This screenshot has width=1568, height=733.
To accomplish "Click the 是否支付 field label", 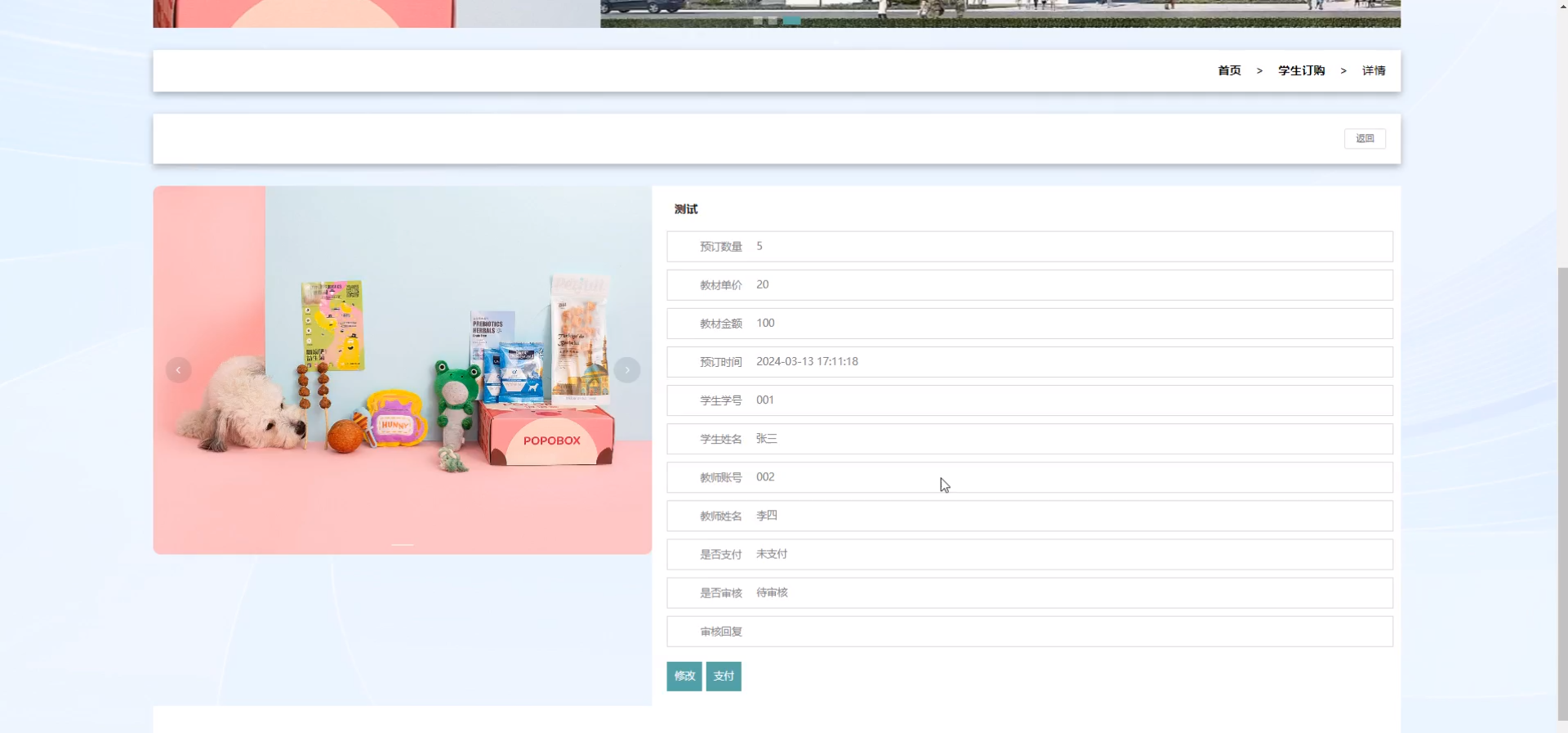I will tap(721, 555).
